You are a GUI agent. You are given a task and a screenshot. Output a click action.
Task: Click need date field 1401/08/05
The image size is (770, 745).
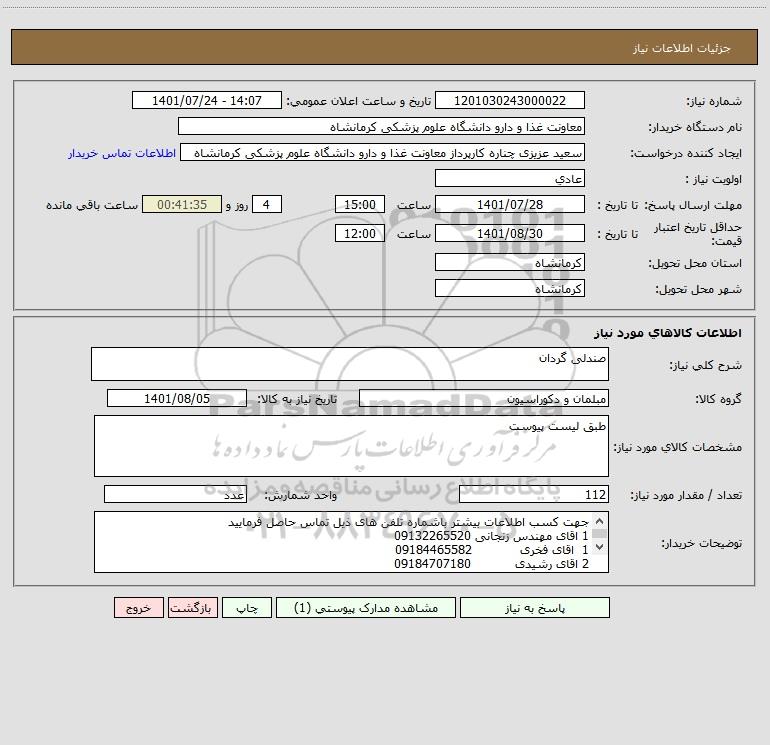click(177, 398)
